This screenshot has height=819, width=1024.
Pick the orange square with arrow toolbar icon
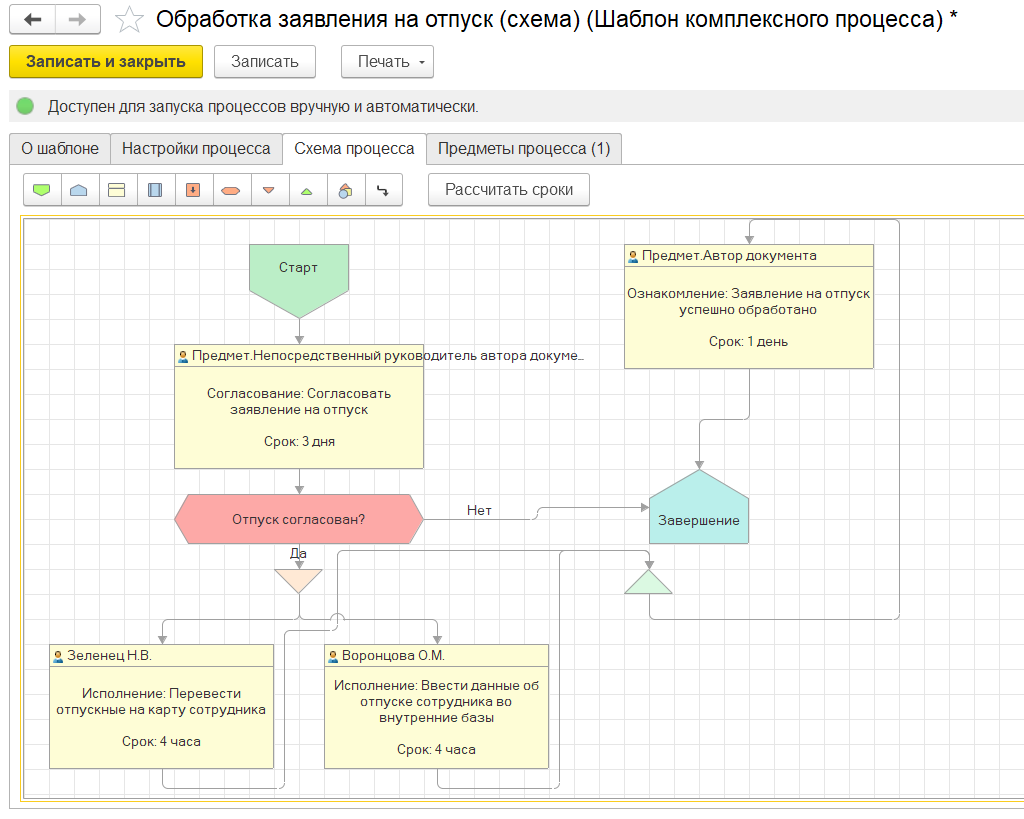[193, 190]
